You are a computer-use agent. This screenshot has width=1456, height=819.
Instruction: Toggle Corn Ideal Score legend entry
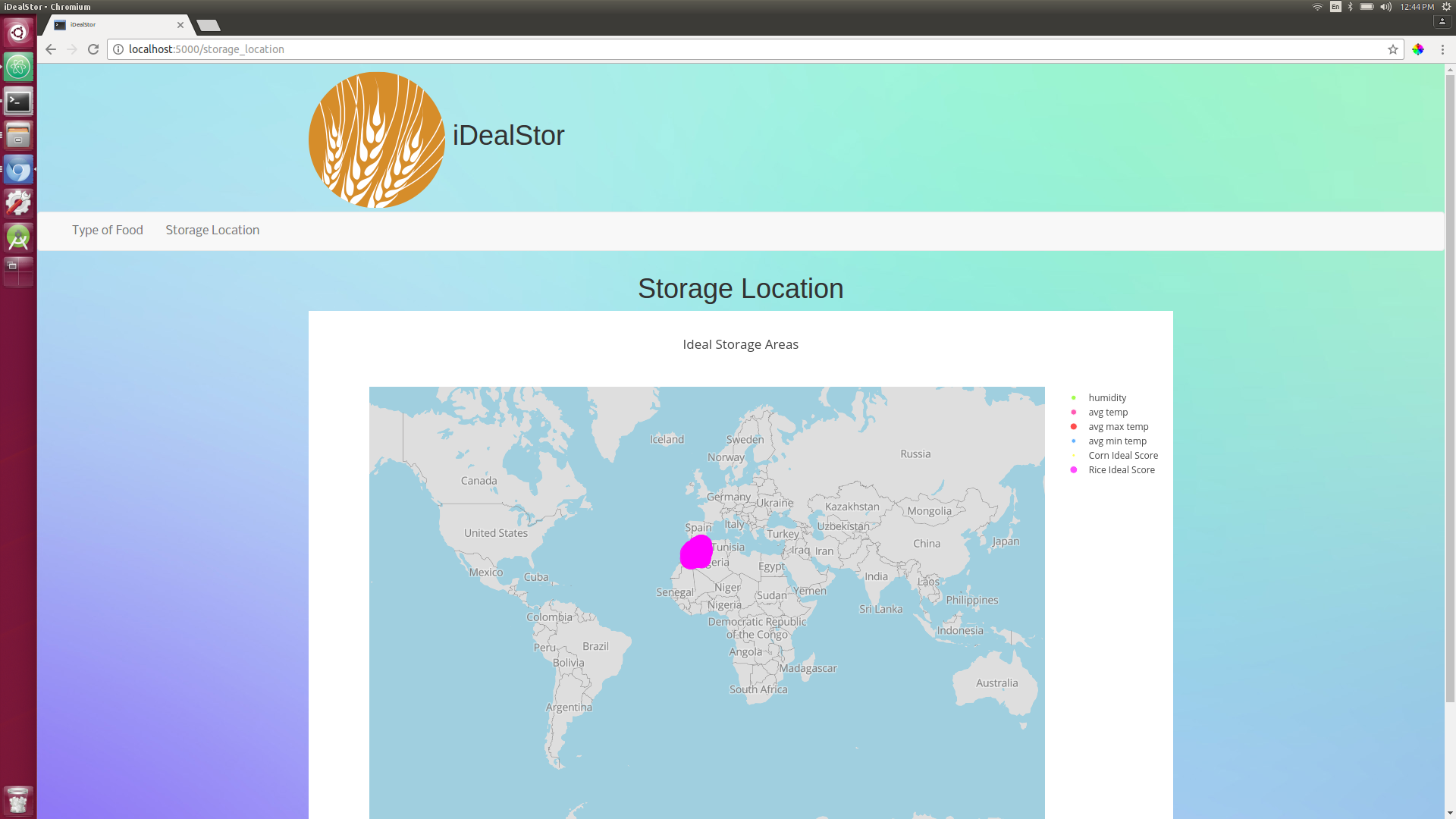(1122, 456)
